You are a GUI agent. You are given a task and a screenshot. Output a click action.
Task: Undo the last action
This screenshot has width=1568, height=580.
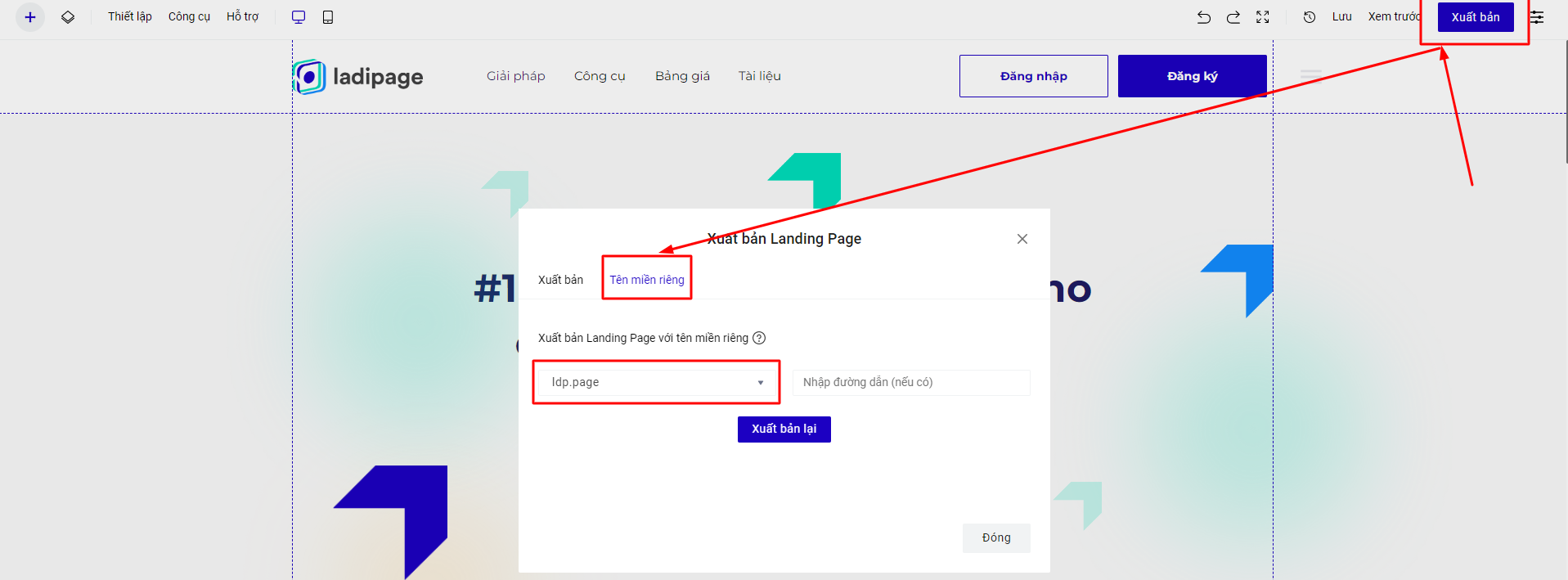pos(1204,17)
